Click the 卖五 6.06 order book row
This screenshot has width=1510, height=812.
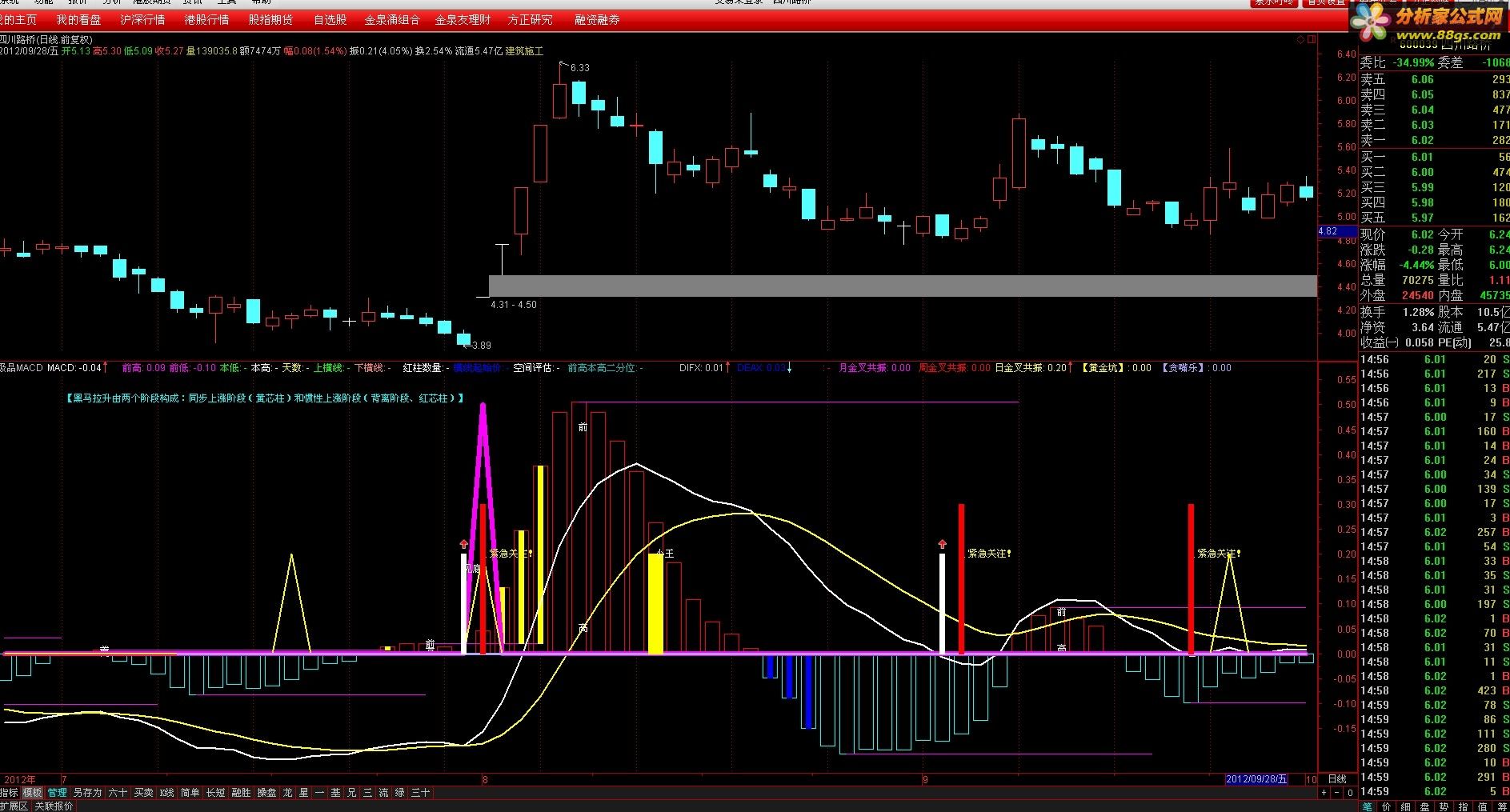pos(1435,79)
